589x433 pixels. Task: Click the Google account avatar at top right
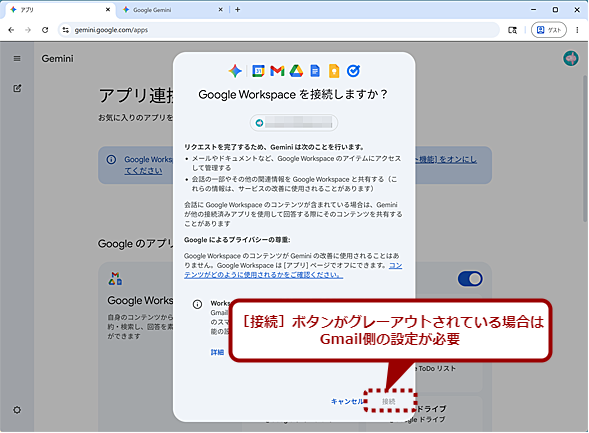(x=571, y=58)
